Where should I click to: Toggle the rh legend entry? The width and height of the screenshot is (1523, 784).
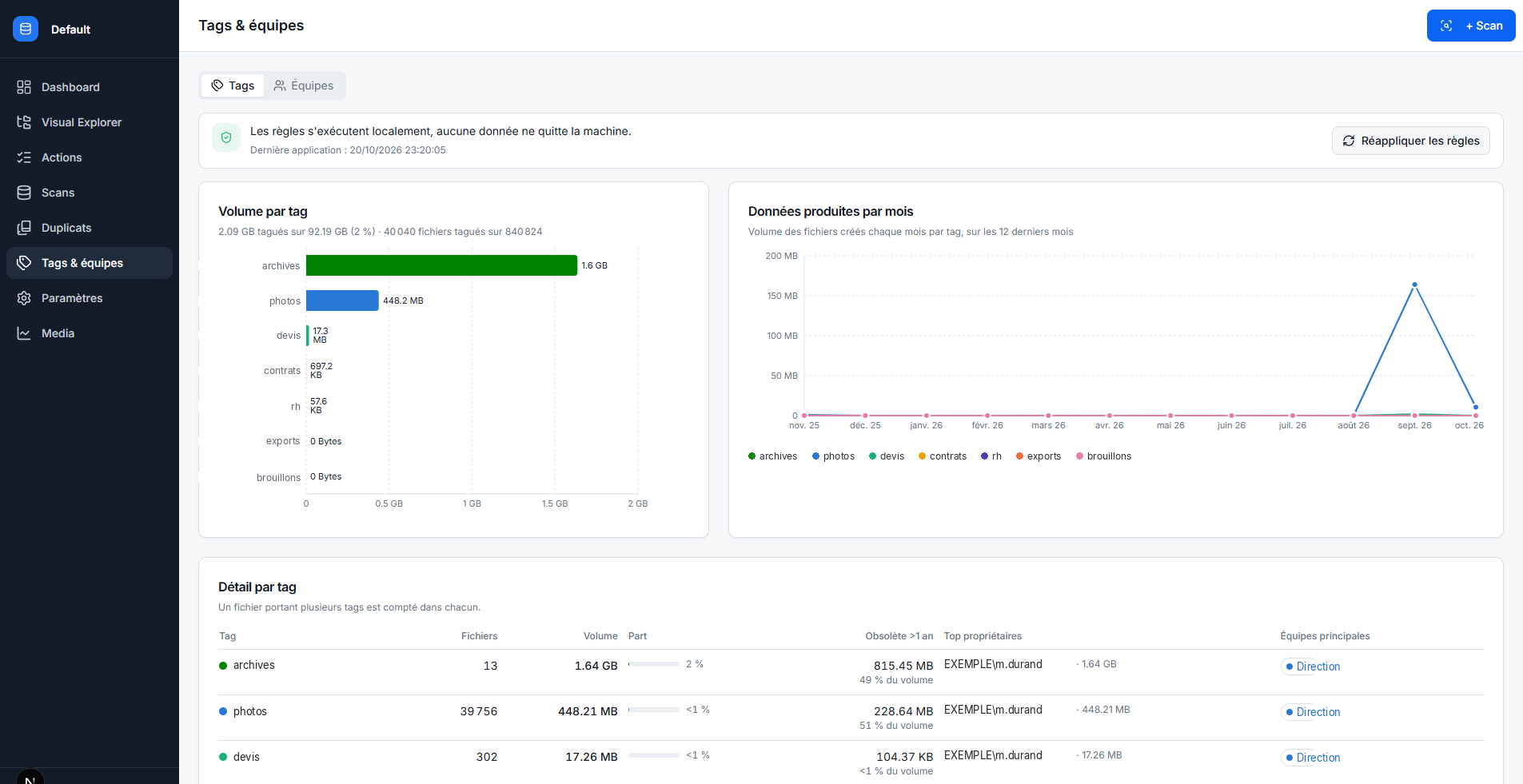991,456
